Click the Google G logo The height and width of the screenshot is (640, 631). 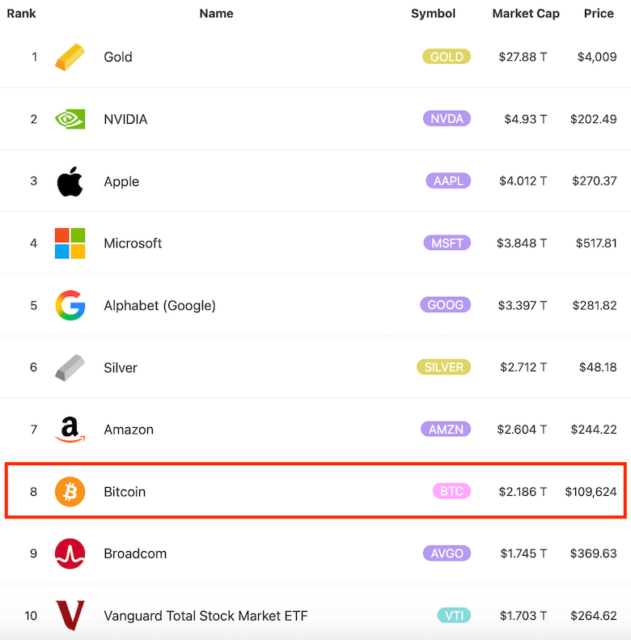tap(69, 305)
